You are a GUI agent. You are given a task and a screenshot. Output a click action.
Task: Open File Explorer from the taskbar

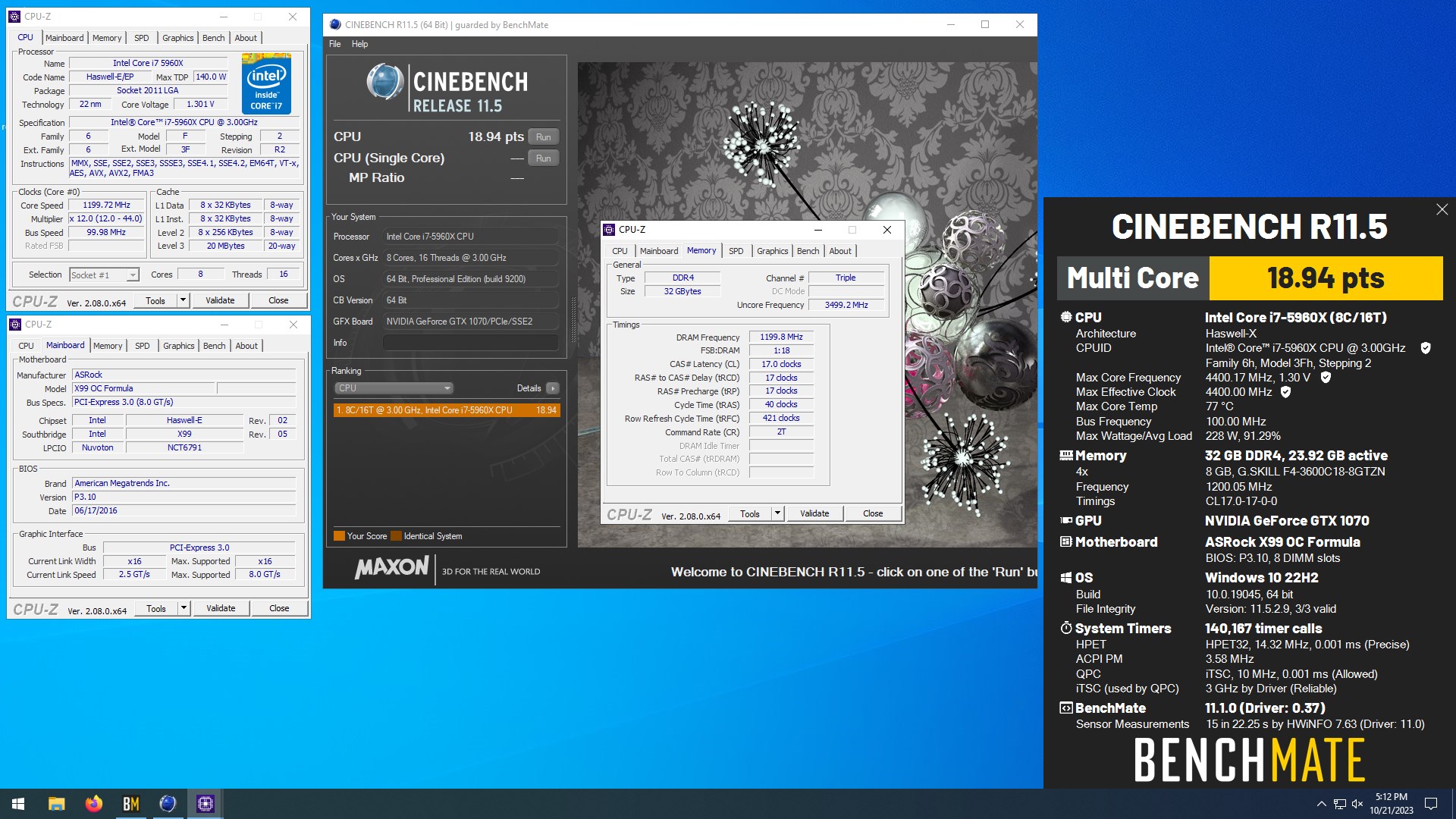coord(56,804)
